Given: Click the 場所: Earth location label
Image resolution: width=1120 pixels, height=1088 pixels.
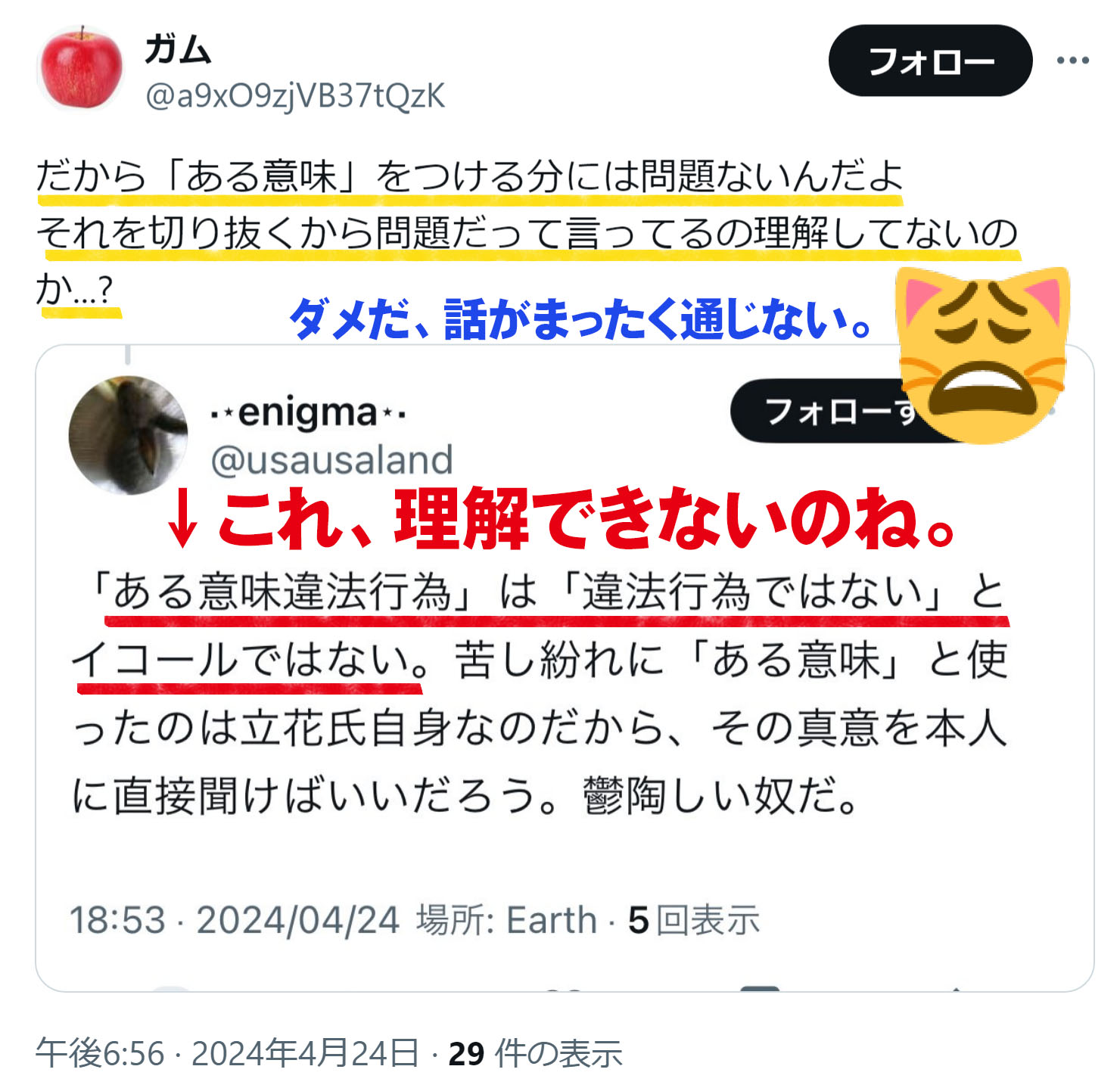Looking at the screenshot, I should point(506,920).
